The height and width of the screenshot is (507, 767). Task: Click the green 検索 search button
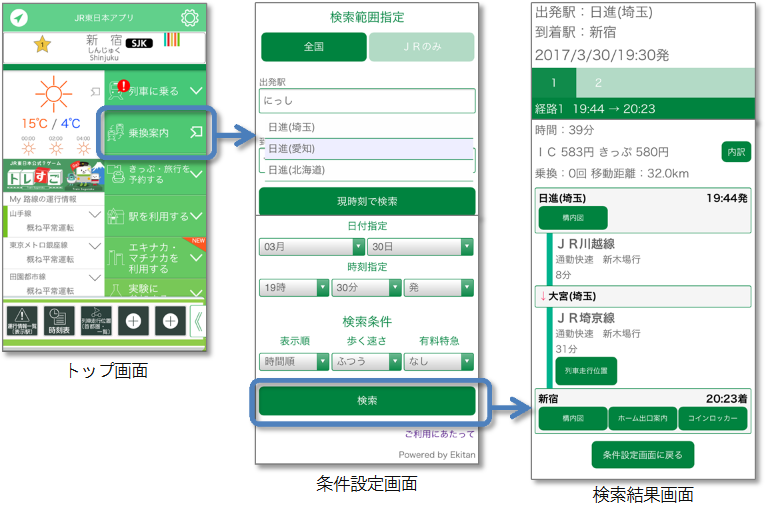pos(367,401)
